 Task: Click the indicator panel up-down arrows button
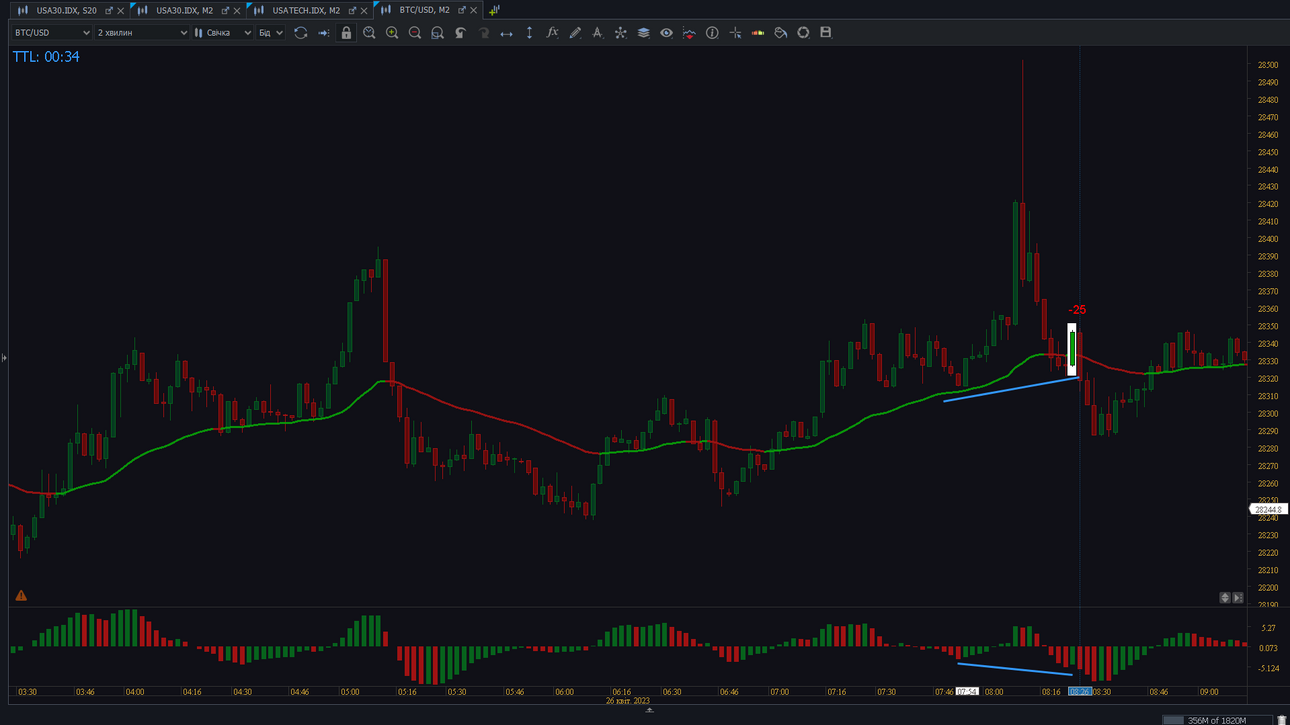pyautogui.click(x=1225, y=598)
